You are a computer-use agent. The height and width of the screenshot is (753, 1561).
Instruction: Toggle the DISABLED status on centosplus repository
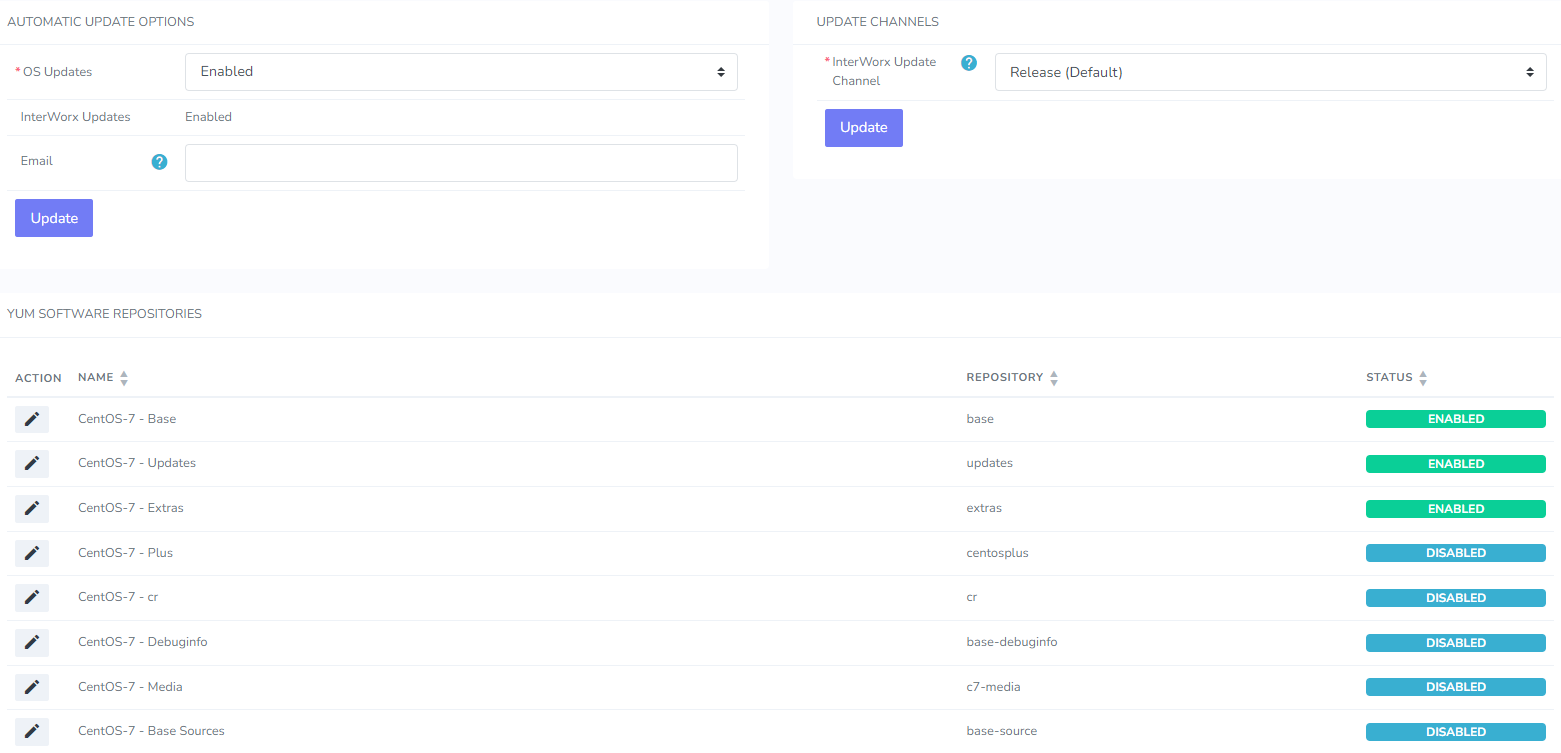coord(1455,552)
